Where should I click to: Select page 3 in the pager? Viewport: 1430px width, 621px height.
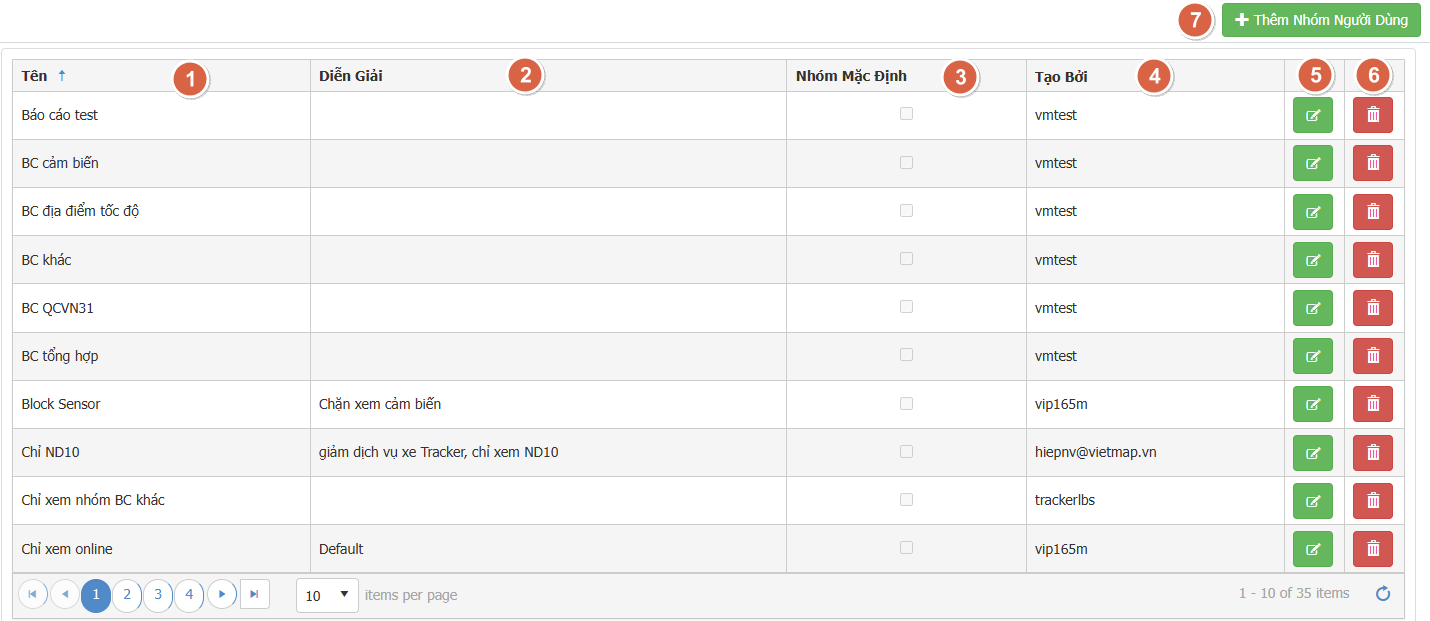(x=158, y=594)
